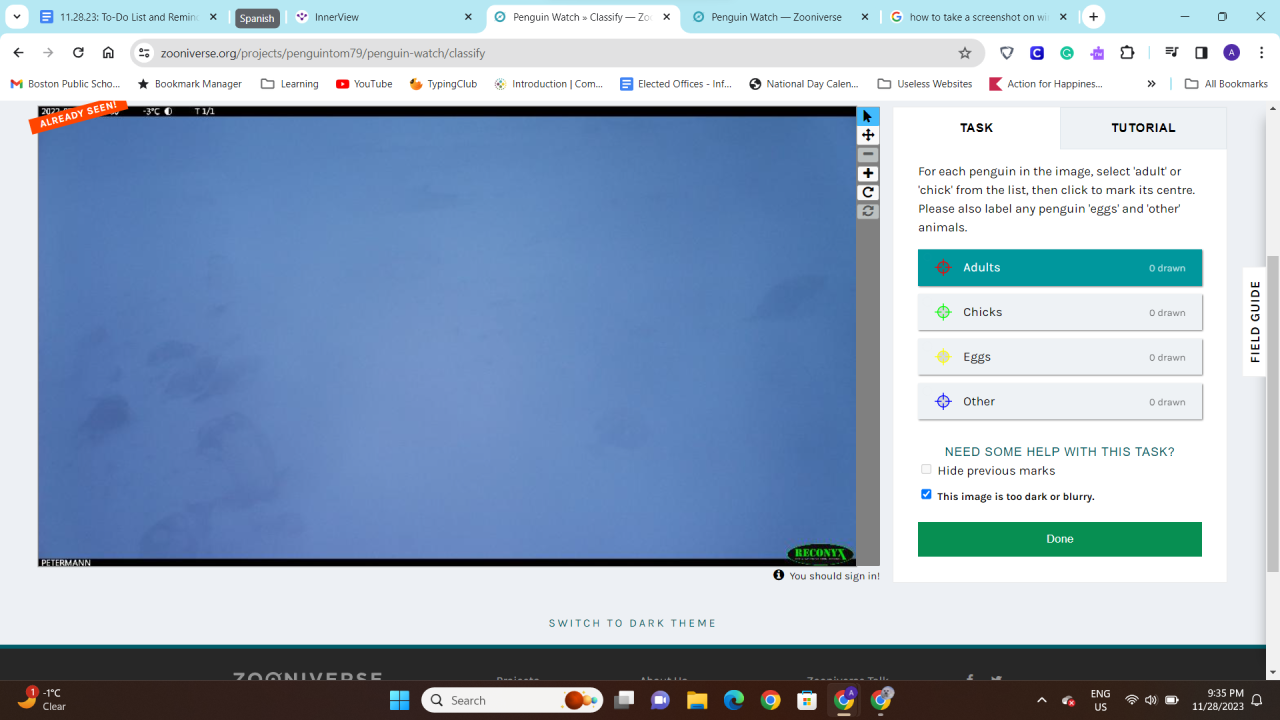
Task: Click the Windows taskbar Search box
Action: pyautogui.click(x=512, y=700)
